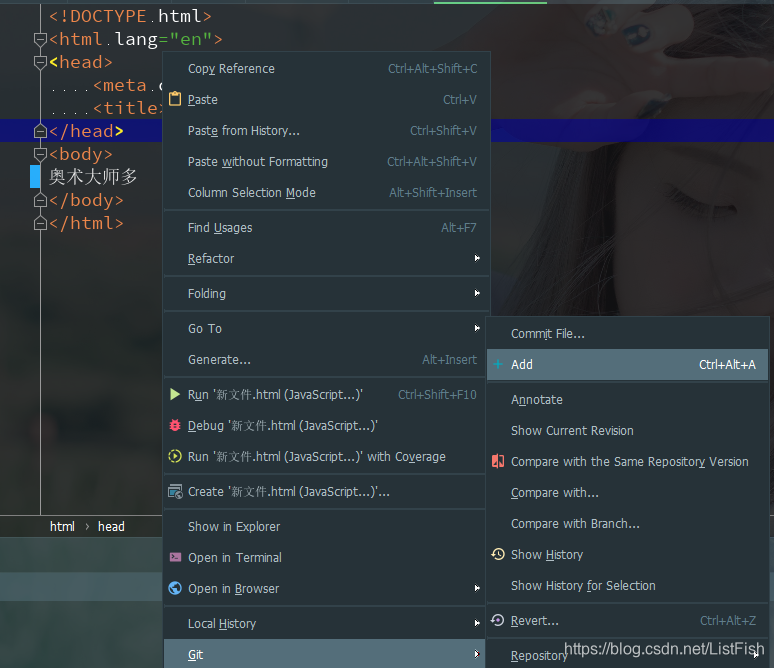Select Compare with Branch option
The image size is (774, 668).
point(627,523)
